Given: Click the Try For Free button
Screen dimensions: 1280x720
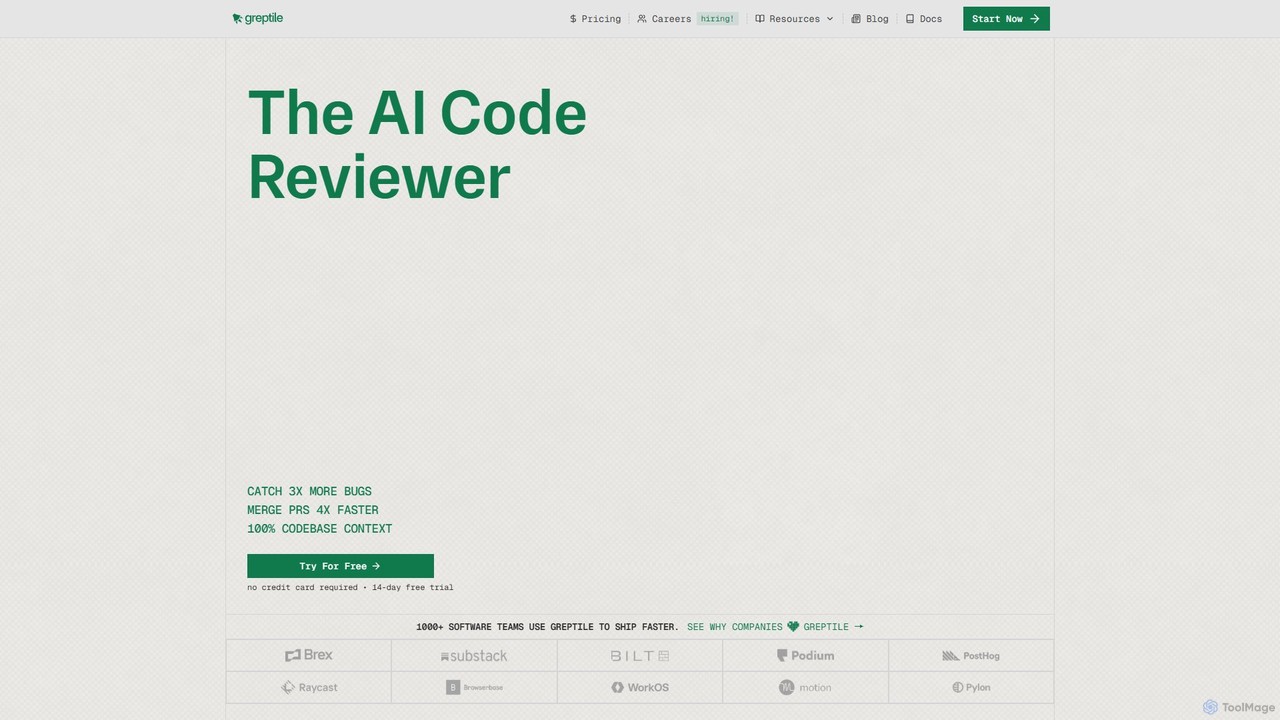Looking at the screenshot, I should (x=340, y=566).
